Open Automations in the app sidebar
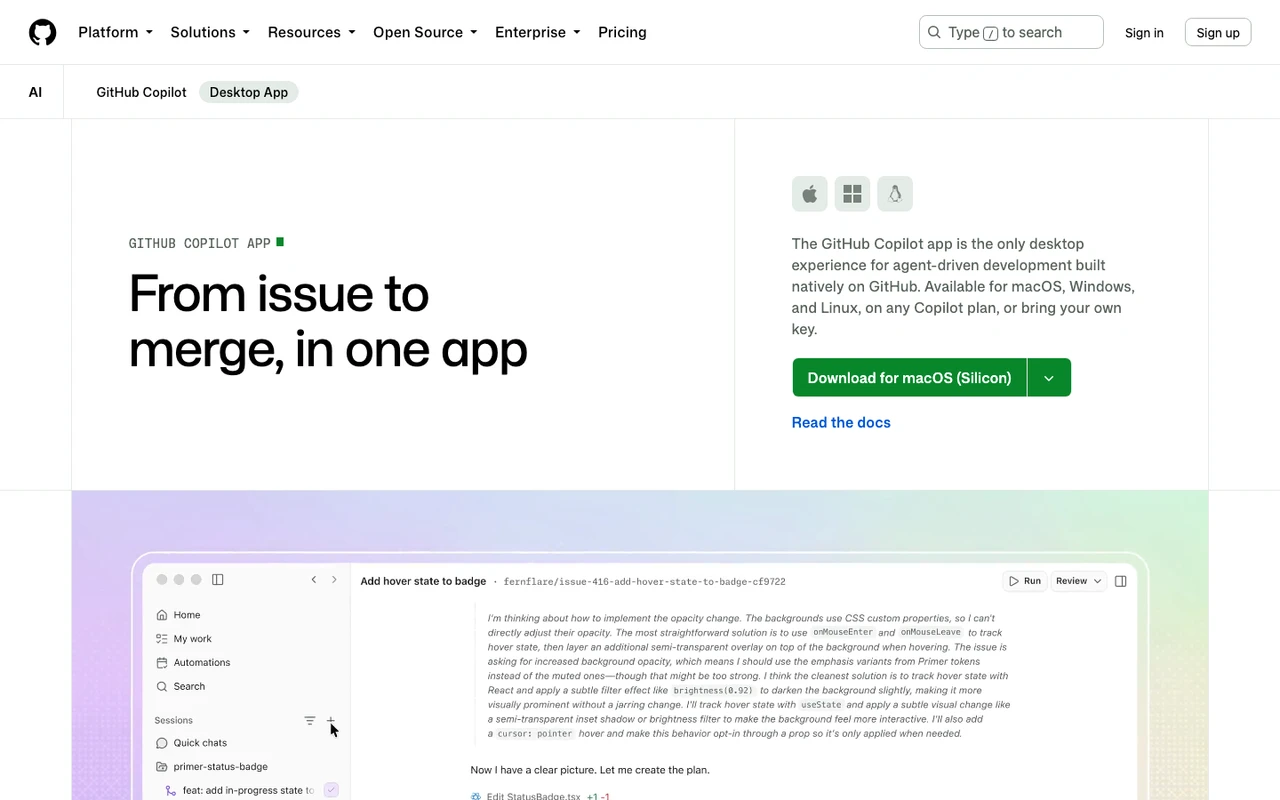Image resolution: width=1280 pixels, height=800 pixels. 193,663
